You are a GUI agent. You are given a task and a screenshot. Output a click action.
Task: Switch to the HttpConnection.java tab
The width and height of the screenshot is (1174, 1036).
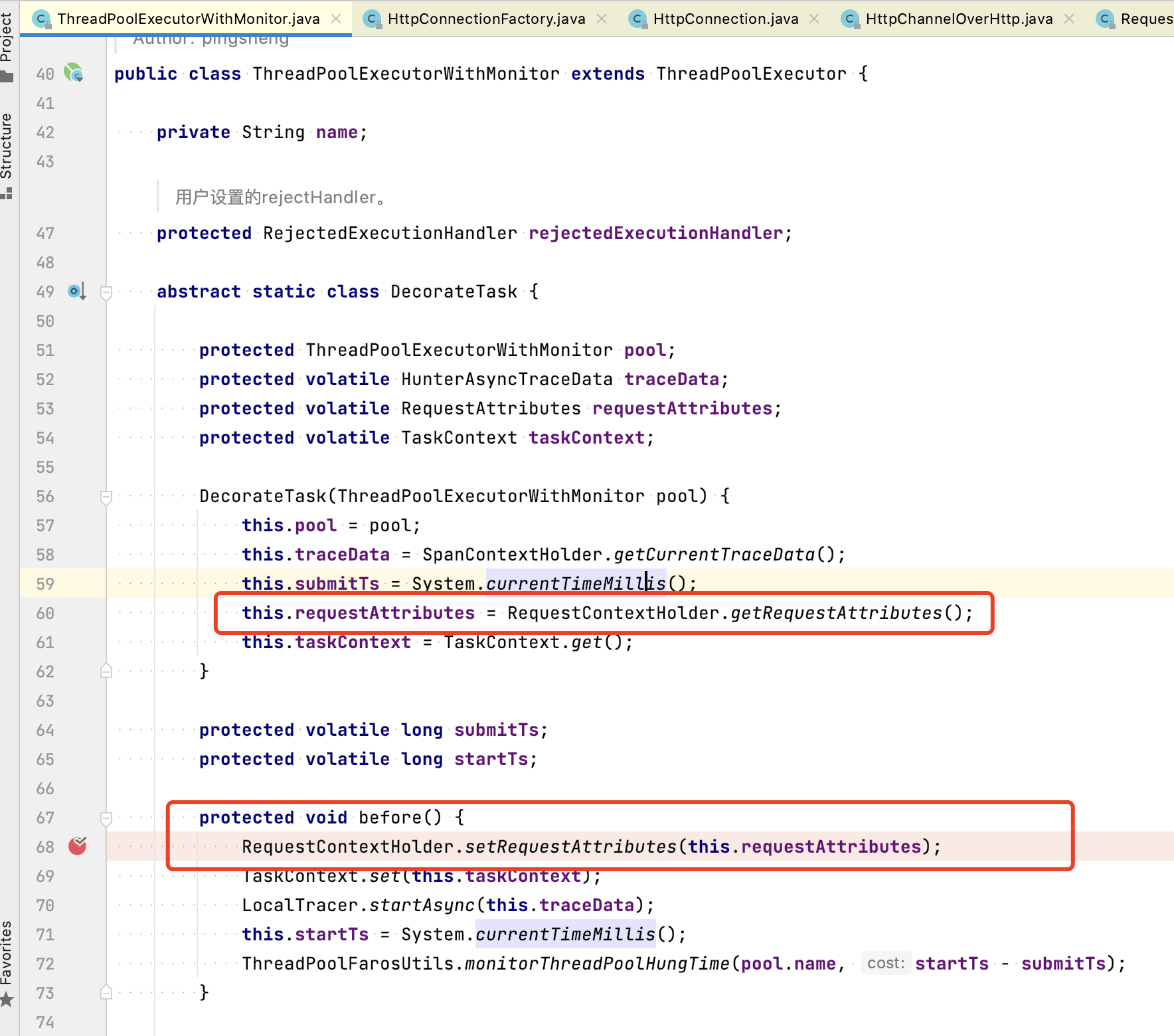point(725,19)
